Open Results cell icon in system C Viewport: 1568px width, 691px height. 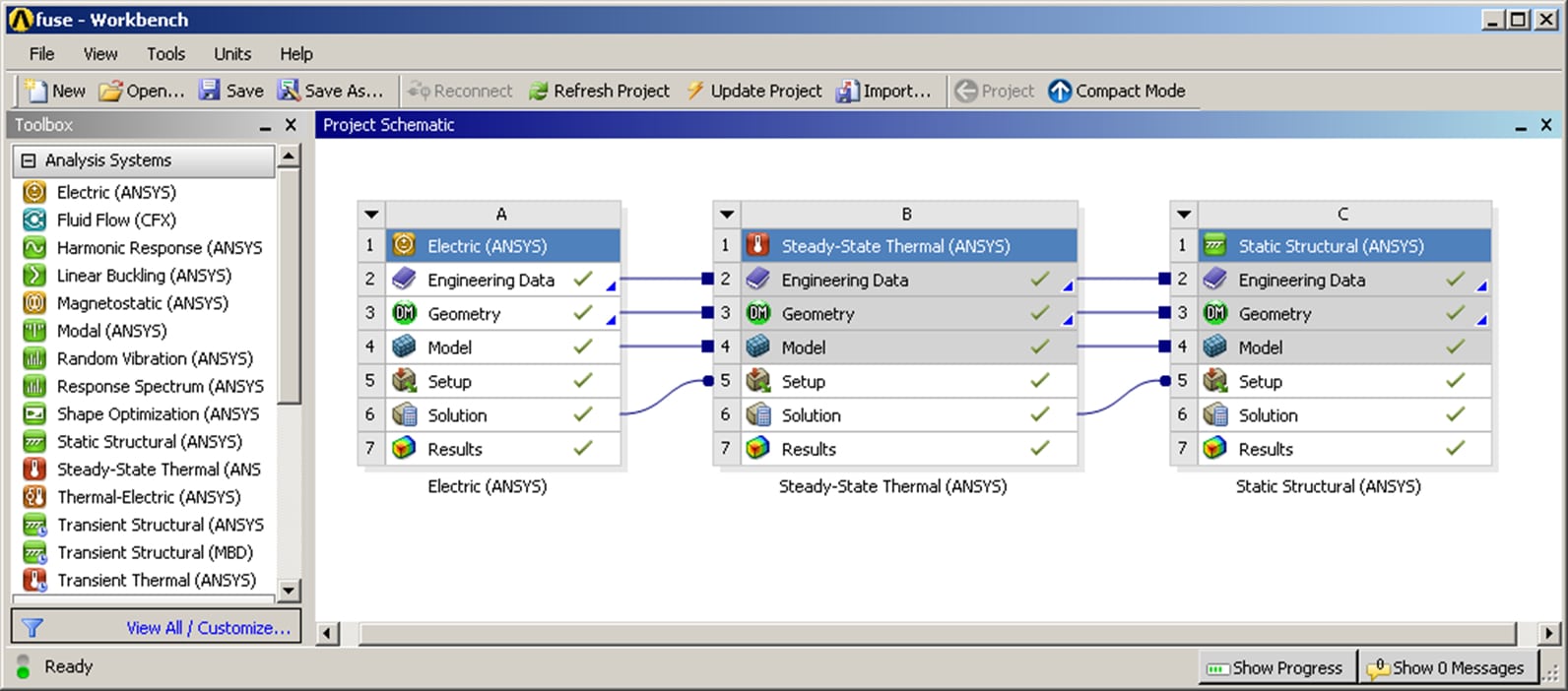tap(1215, 448)
